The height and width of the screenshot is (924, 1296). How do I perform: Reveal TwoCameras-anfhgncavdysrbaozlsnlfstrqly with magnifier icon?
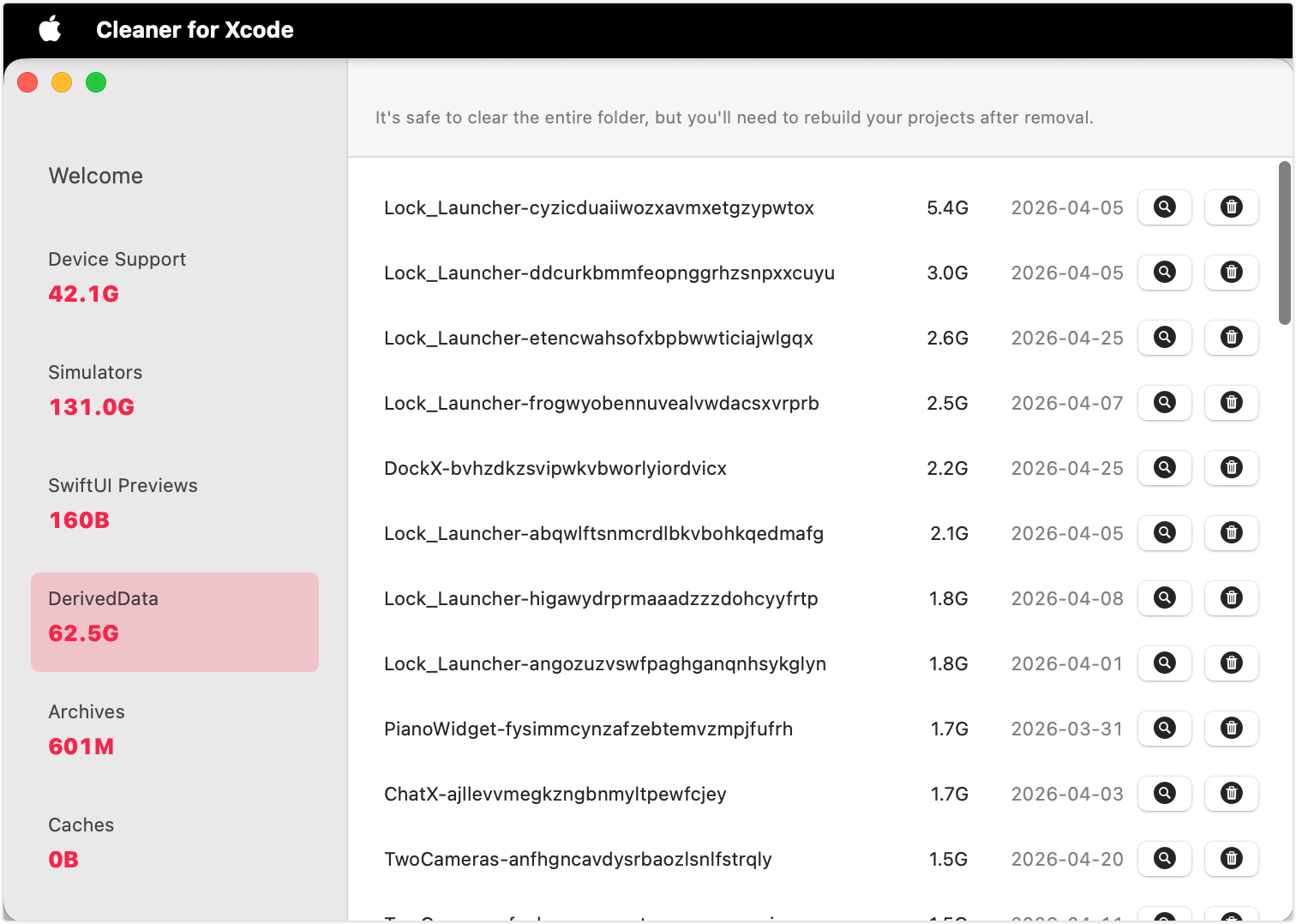click(1165, 859)
